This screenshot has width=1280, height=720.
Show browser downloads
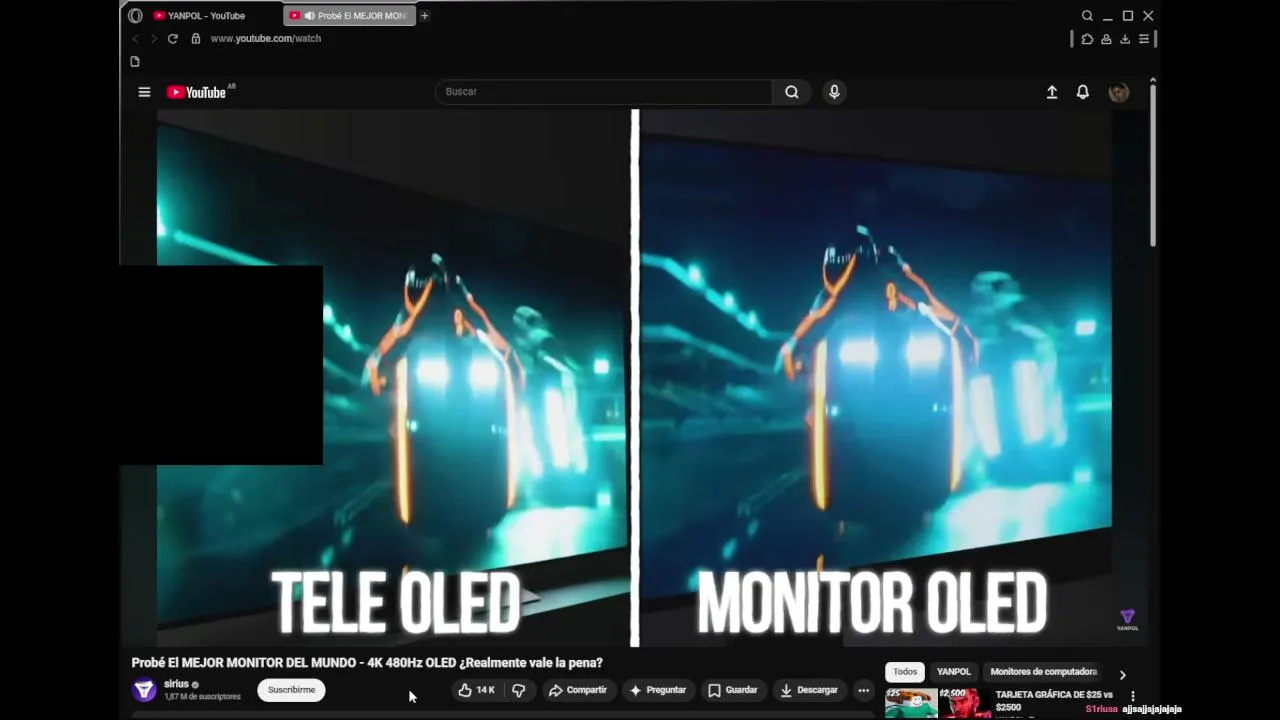pyautogui.click(x=1125, y=39)
